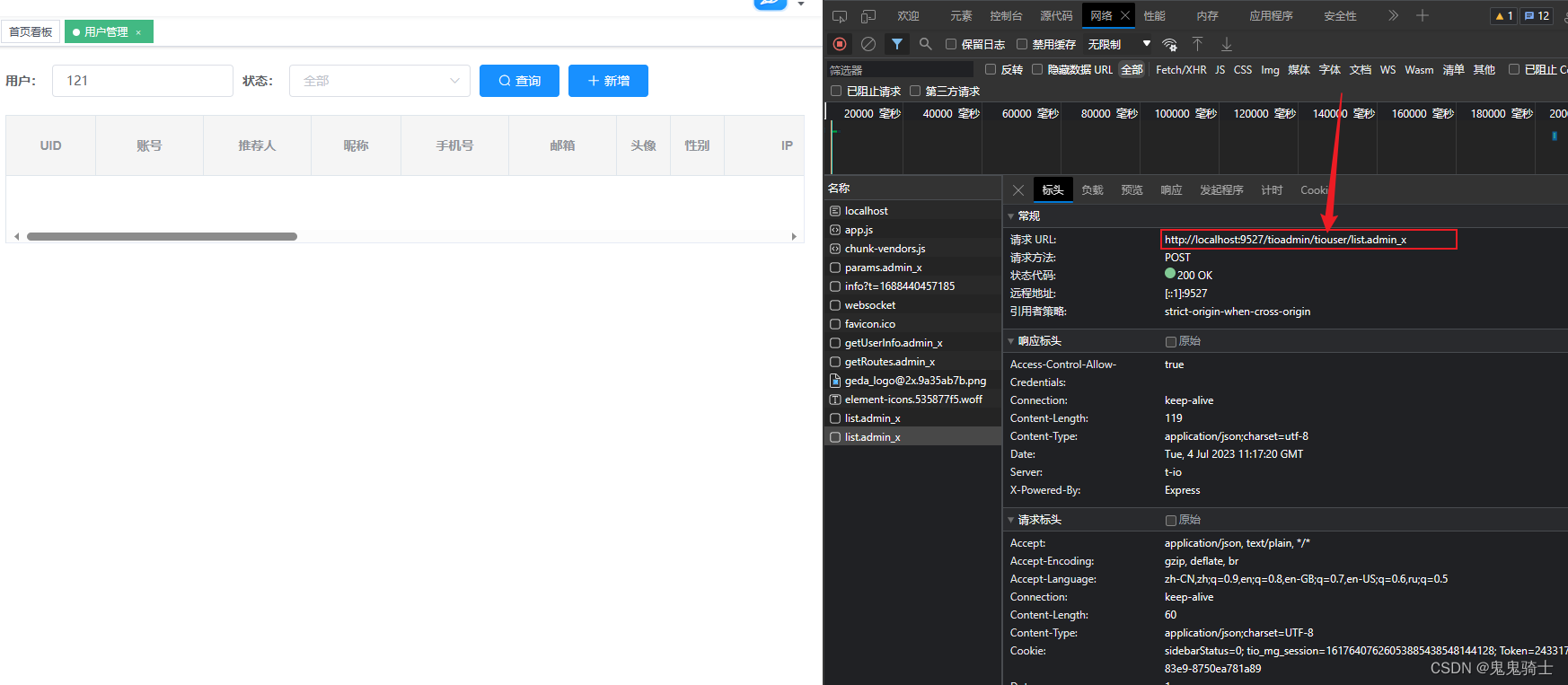Screen dimensions: 1568x685
Task: Open 首页看板 page tab
Action: (31, 32)
